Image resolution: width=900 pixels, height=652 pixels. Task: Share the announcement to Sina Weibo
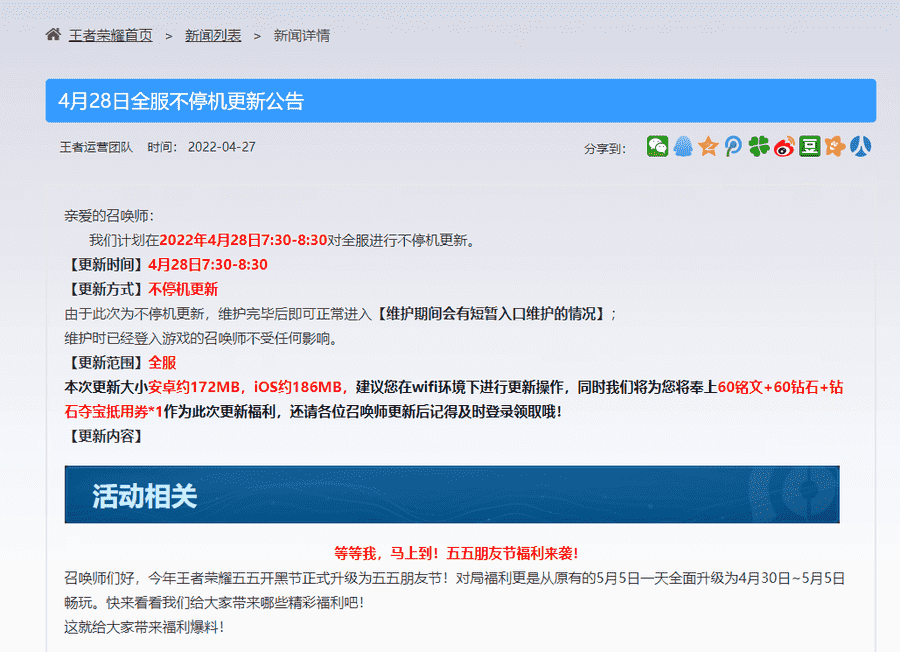tap(783, 148)
